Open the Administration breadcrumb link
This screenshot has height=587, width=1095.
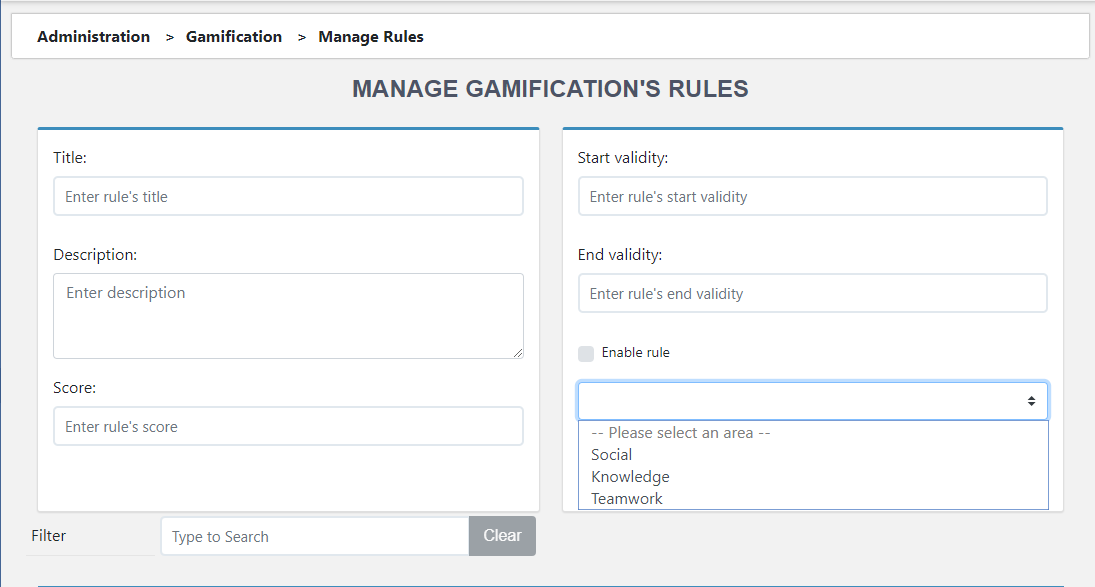tap(93, 37)
